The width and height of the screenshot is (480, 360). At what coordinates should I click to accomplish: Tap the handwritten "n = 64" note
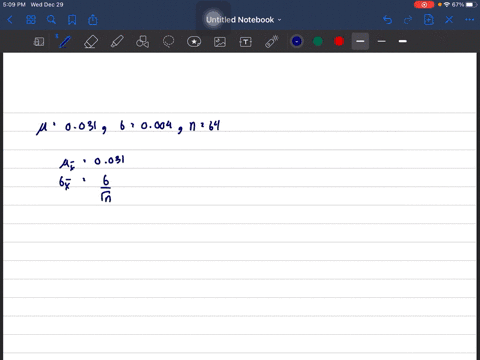[204, 126]
